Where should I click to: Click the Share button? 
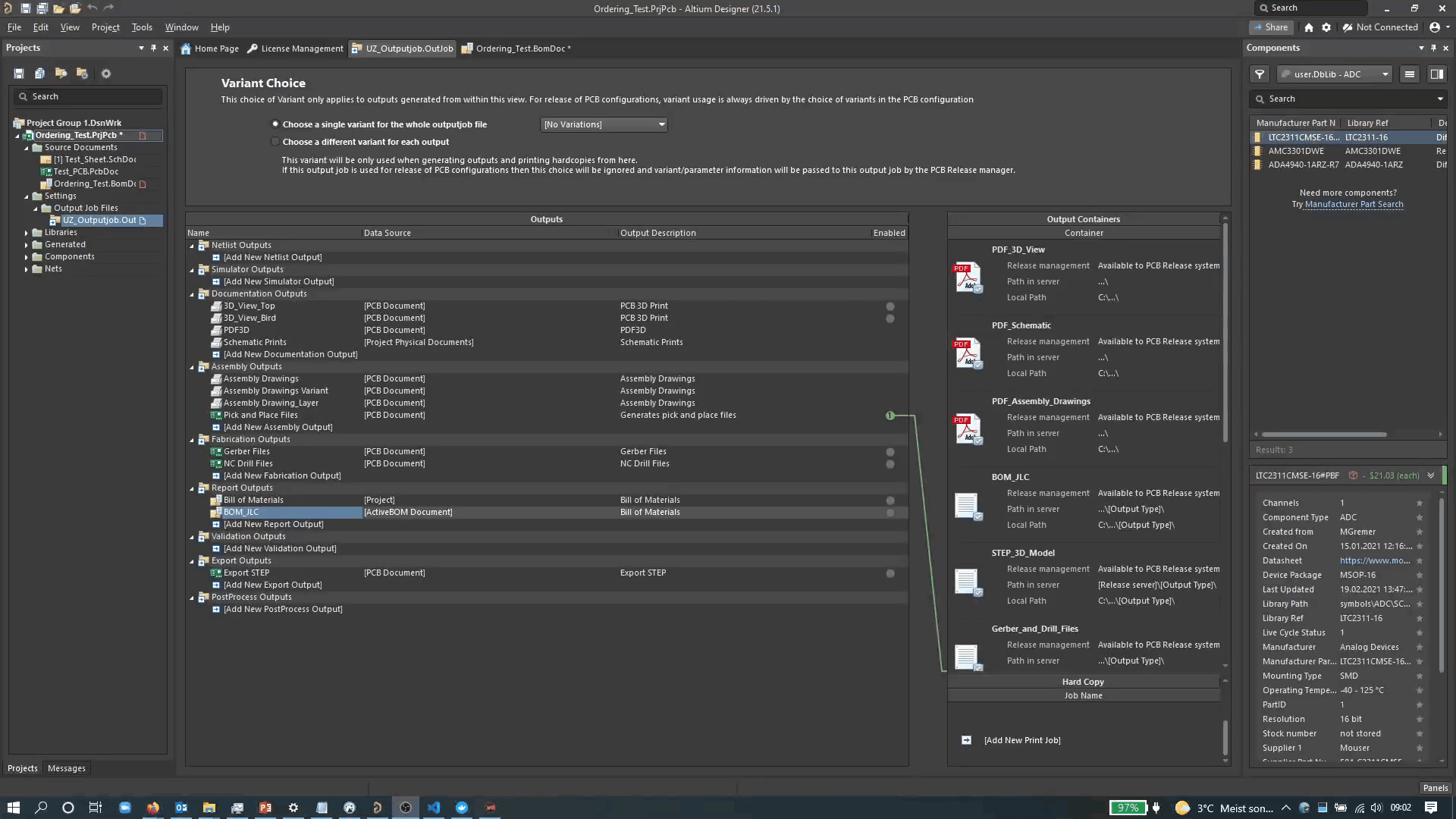pos(1270,27)
